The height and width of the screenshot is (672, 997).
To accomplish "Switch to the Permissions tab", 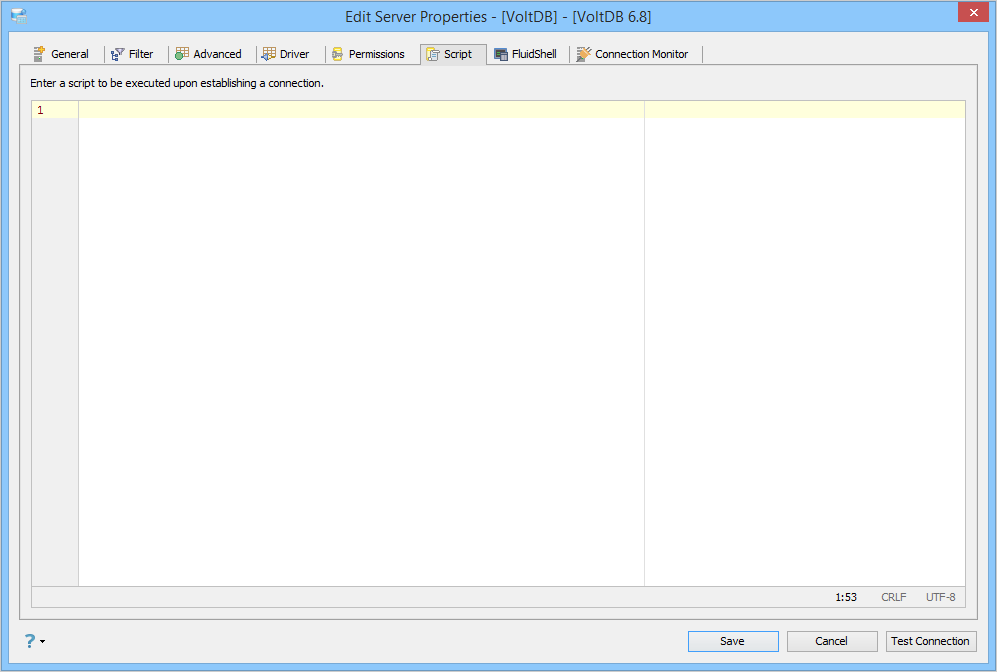I will (x=369, y=54).
